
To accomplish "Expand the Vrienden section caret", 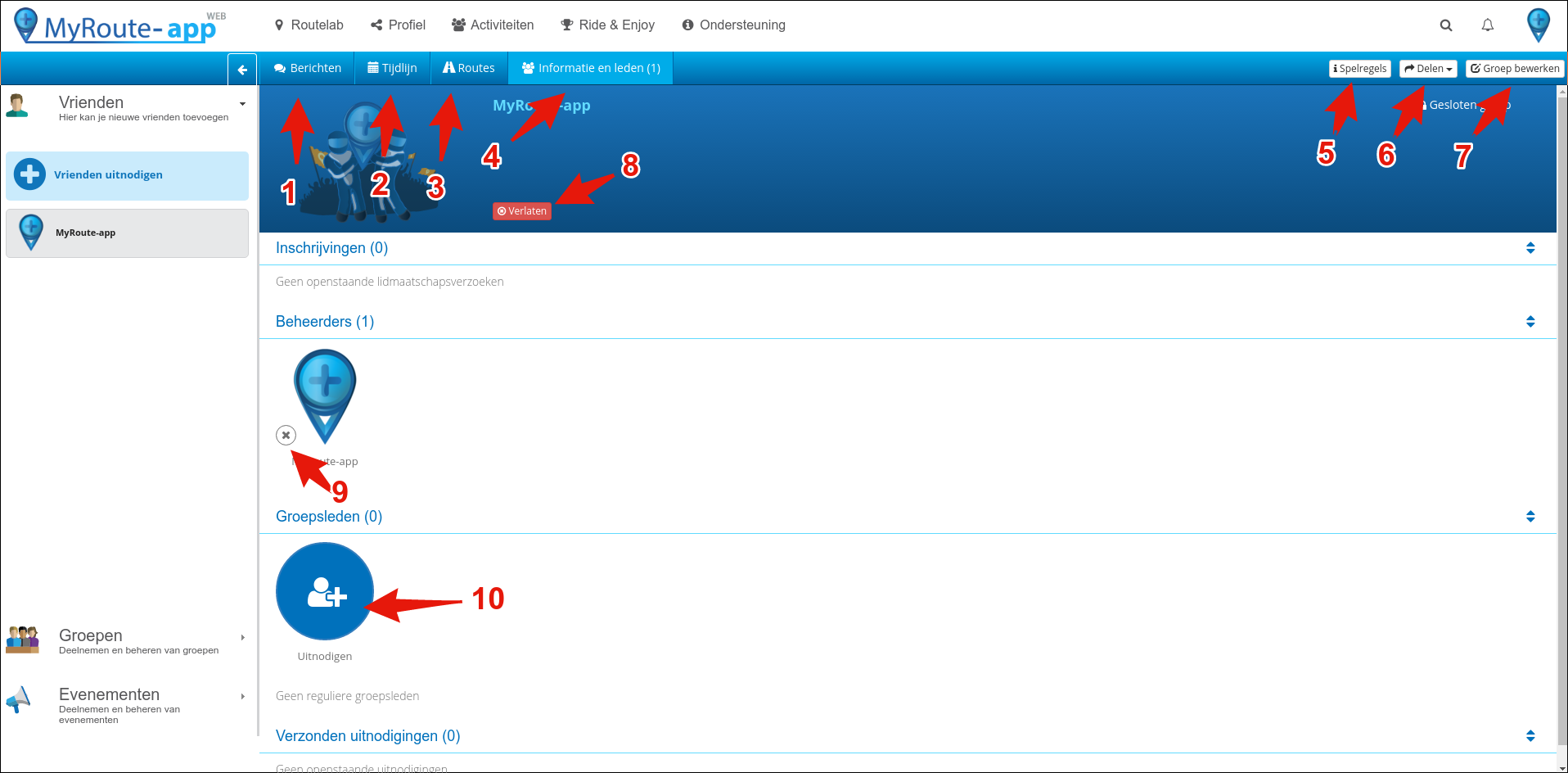I will click(x=242, y=104).
